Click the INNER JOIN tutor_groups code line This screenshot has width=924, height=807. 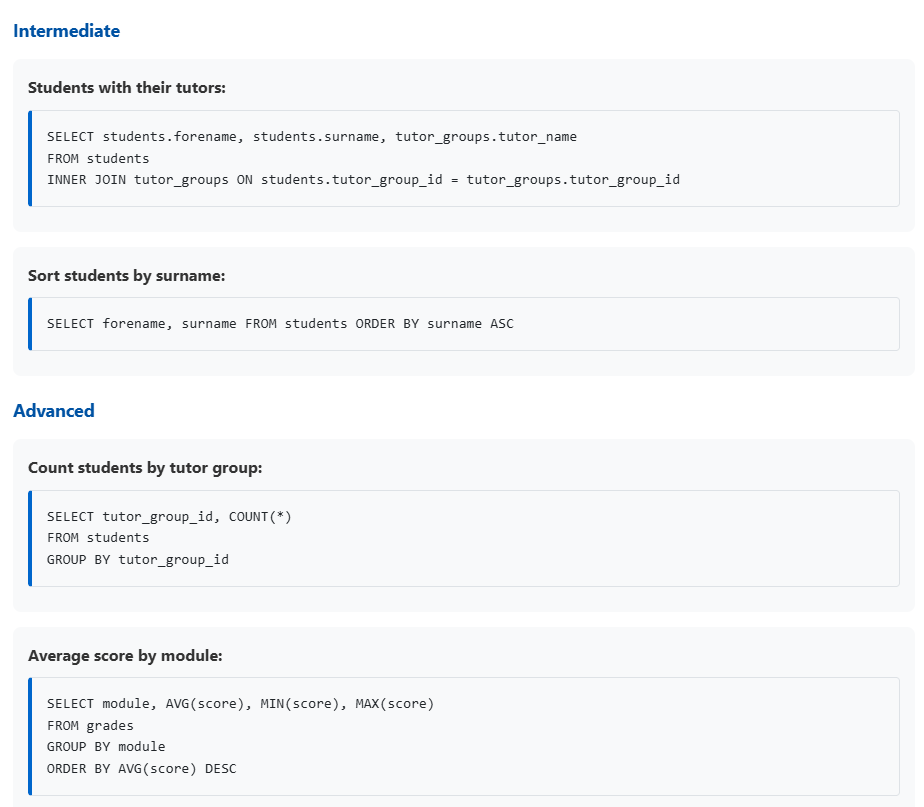(363, 180)
